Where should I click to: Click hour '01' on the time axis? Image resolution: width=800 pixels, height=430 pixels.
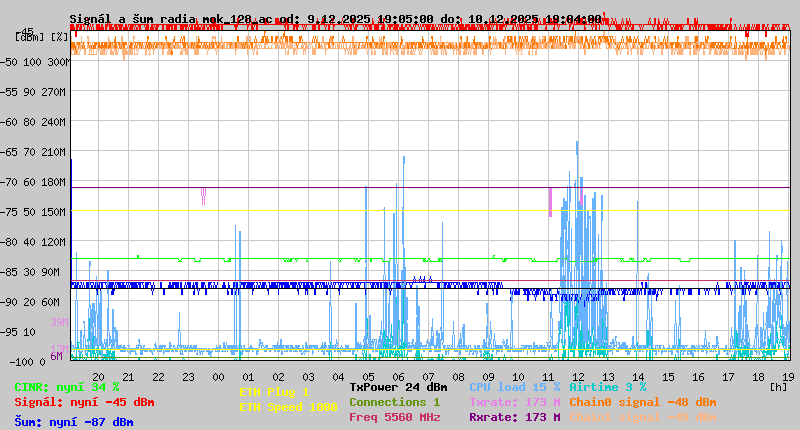(x=248, y=377)
